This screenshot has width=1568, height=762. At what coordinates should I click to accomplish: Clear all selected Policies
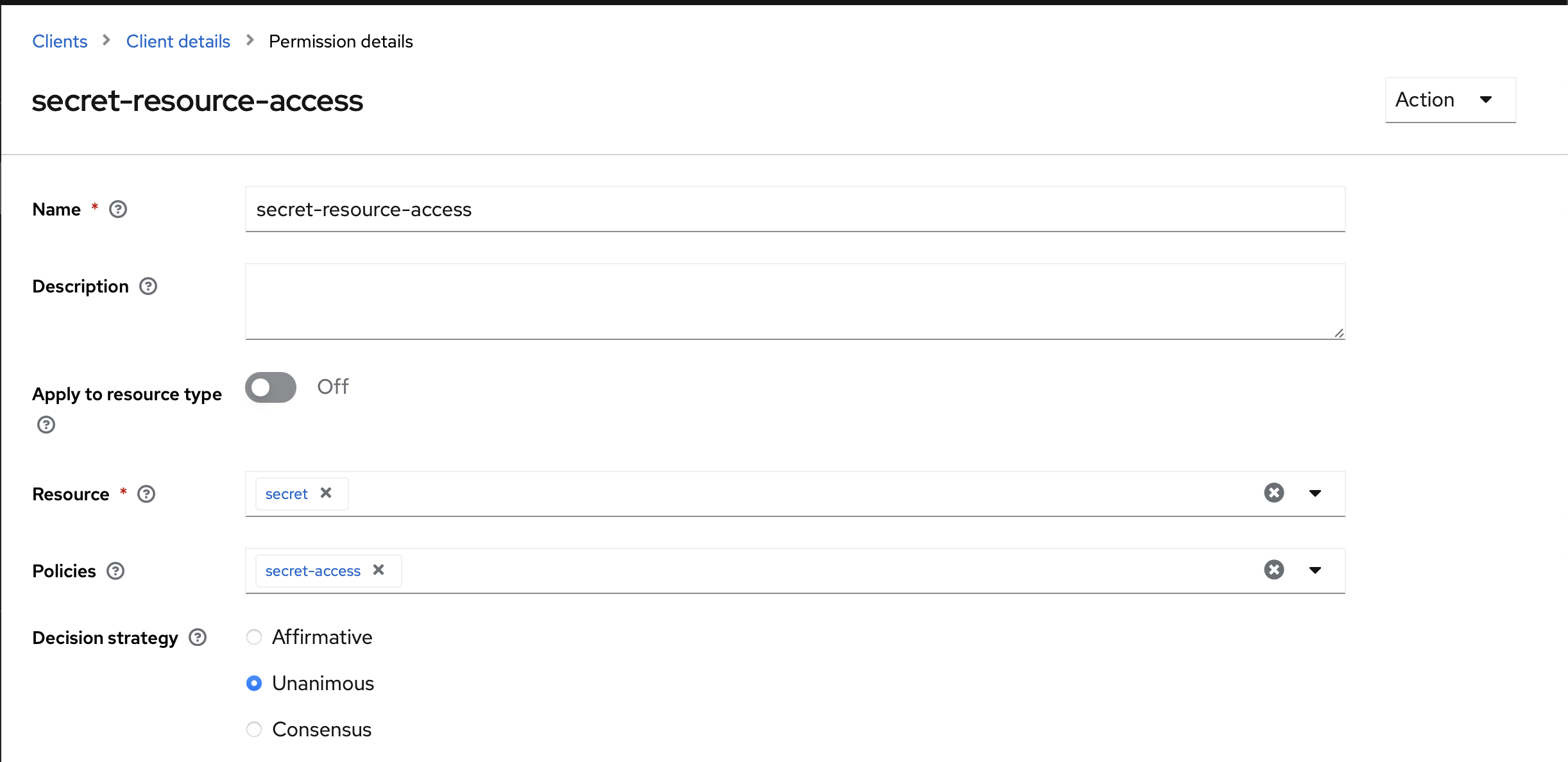tap(1274, 570)
